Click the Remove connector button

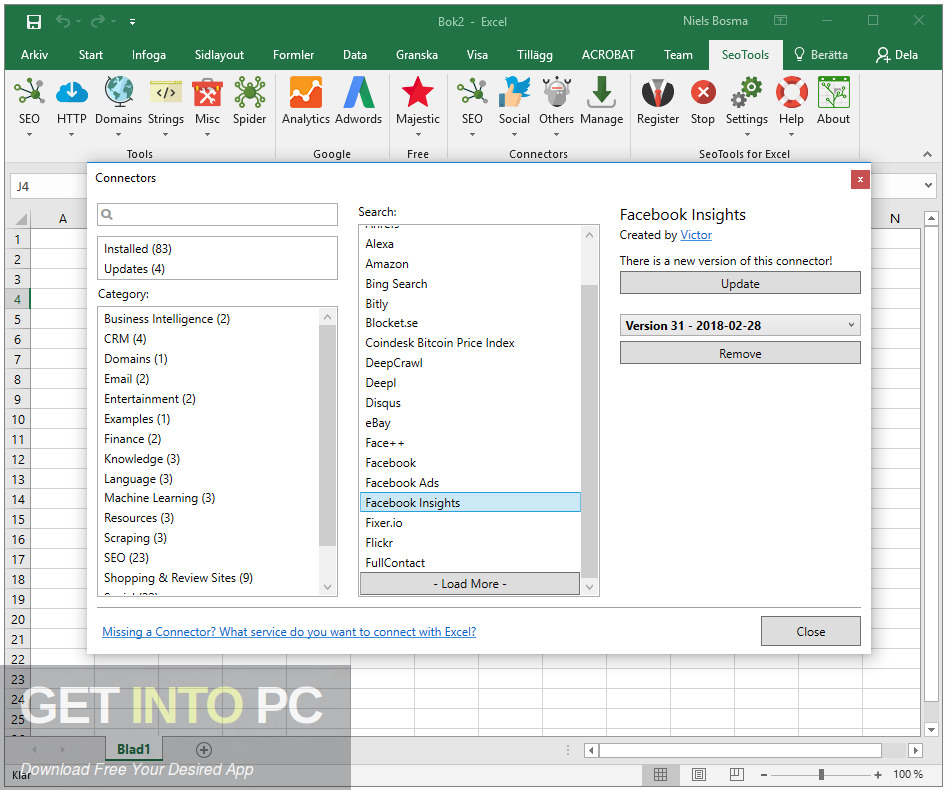pos(739,354)
